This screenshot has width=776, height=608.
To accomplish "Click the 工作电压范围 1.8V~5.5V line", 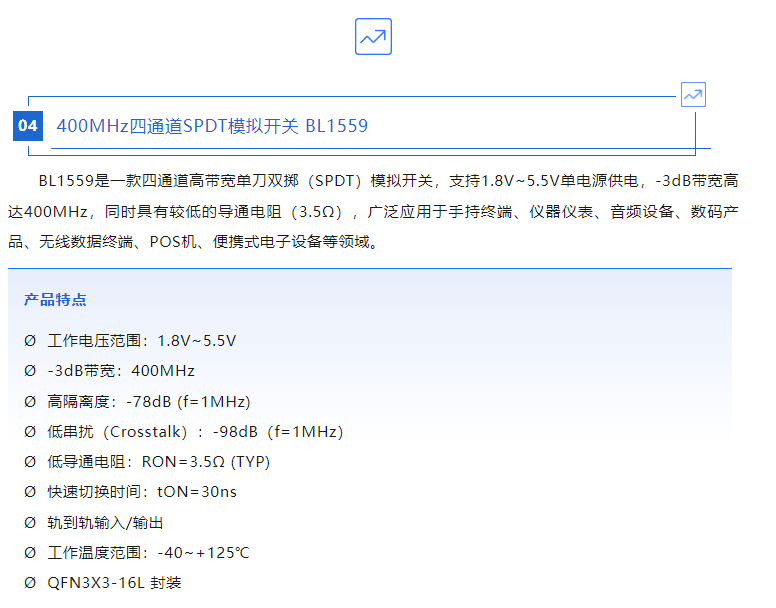I will (x=142, y=340).
